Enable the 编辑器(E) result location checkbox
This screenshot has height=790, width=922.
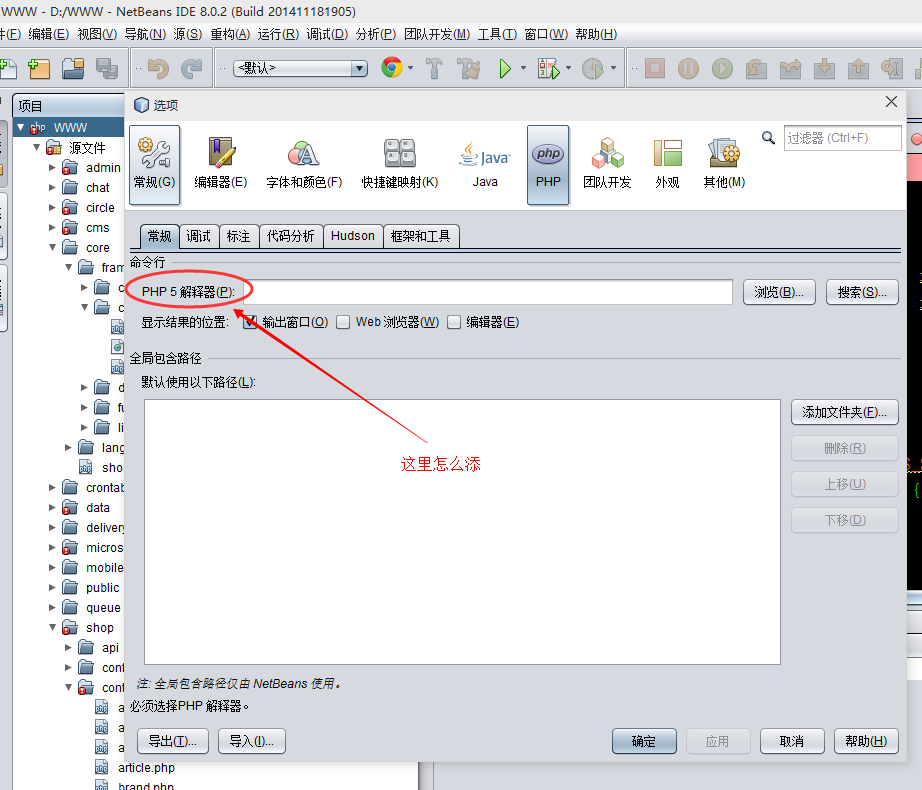click(453, 322)
